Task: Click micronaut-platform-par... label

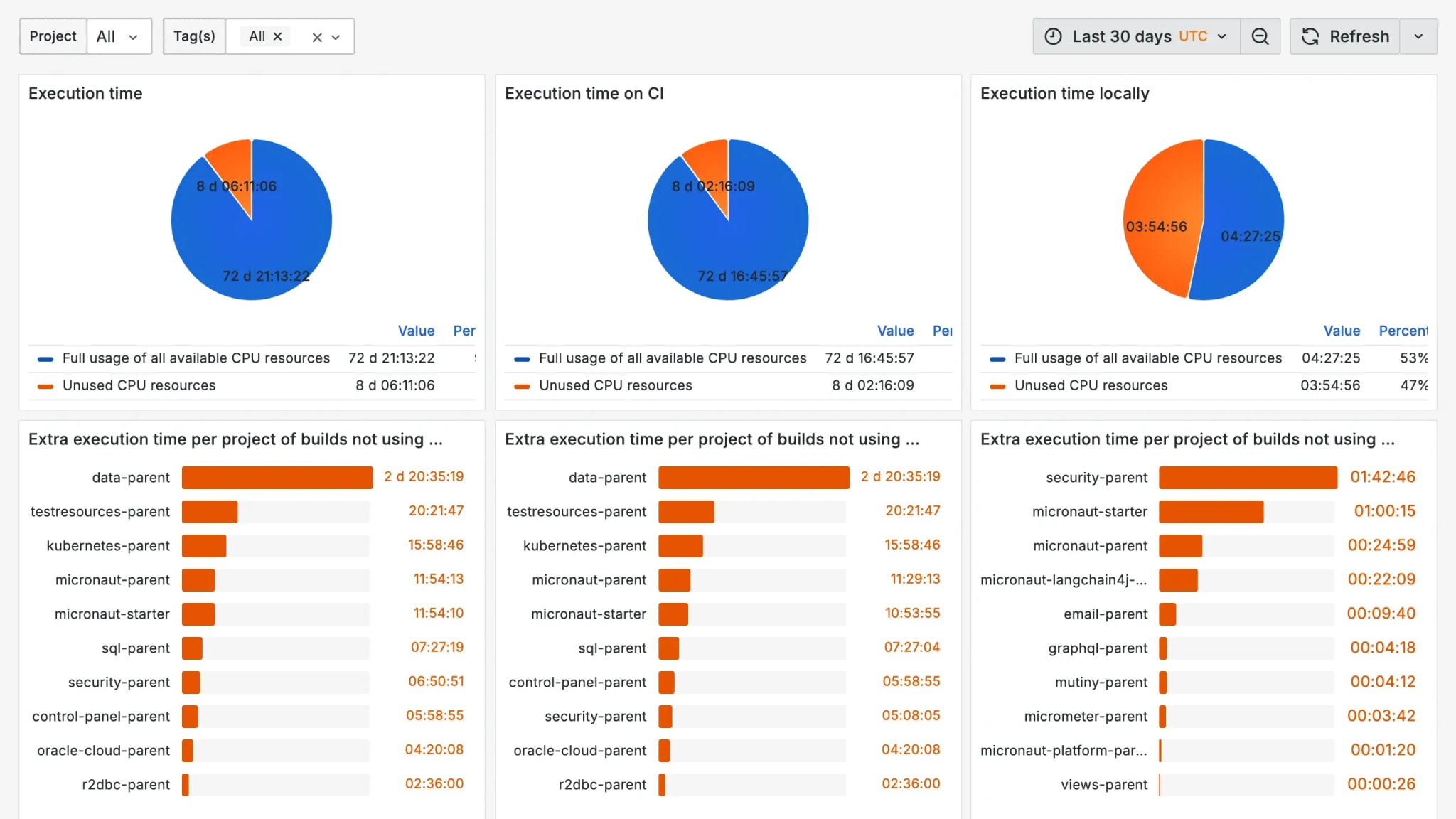Action: click(1064, 751)
